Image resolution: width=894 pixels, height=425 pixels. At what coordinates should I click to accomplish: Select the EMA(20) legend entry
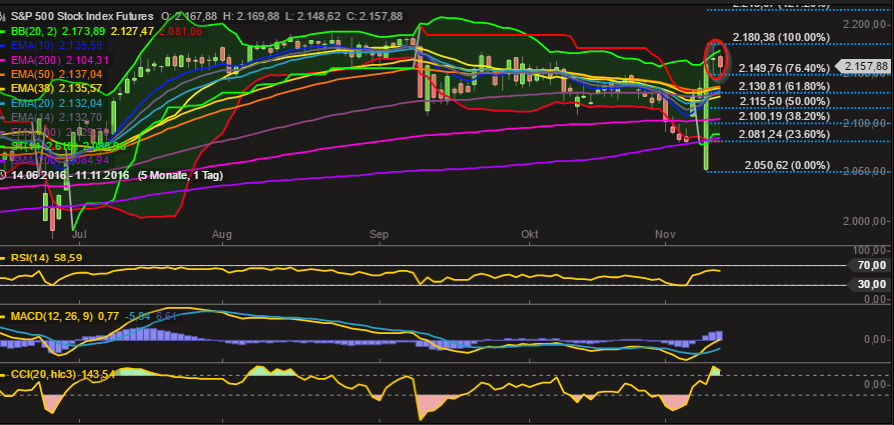[58, 103]
